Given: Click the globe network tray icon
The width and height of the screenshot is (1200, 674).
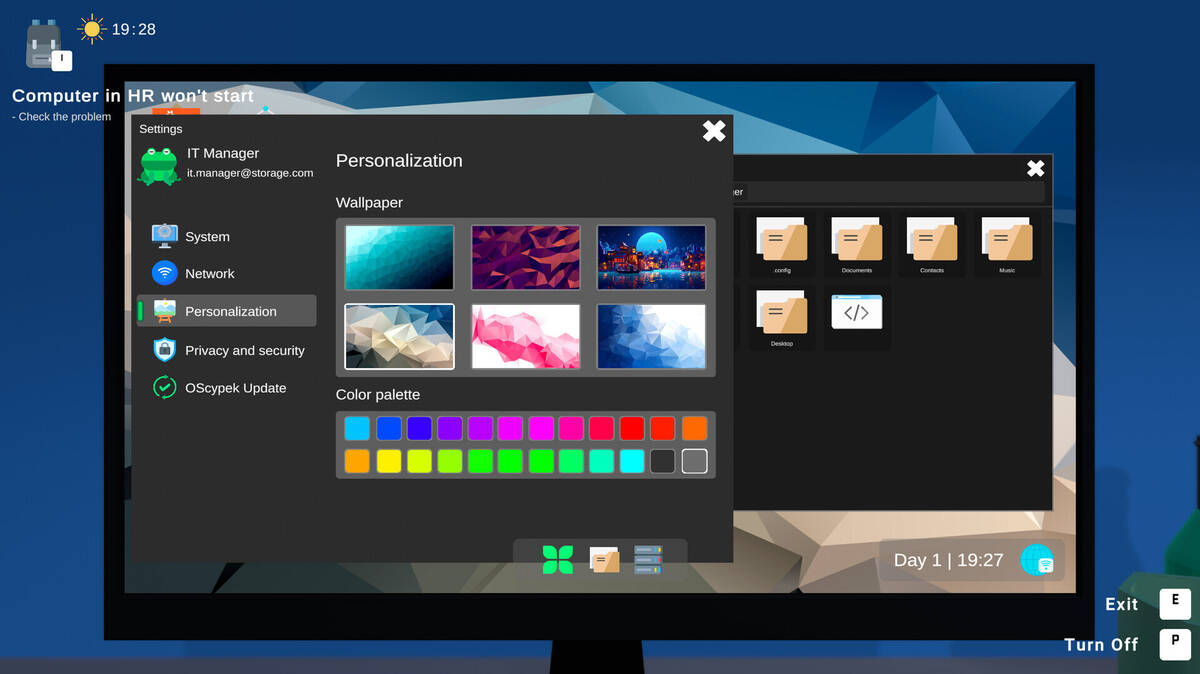Looking at the screenshot, I should 1037,560.
